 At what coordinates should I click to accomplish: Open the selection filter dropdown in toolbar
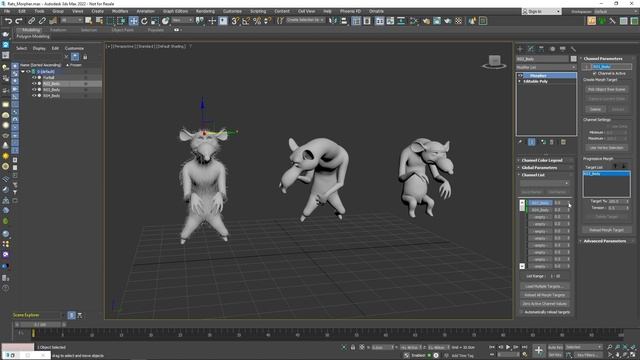(72, 20)
